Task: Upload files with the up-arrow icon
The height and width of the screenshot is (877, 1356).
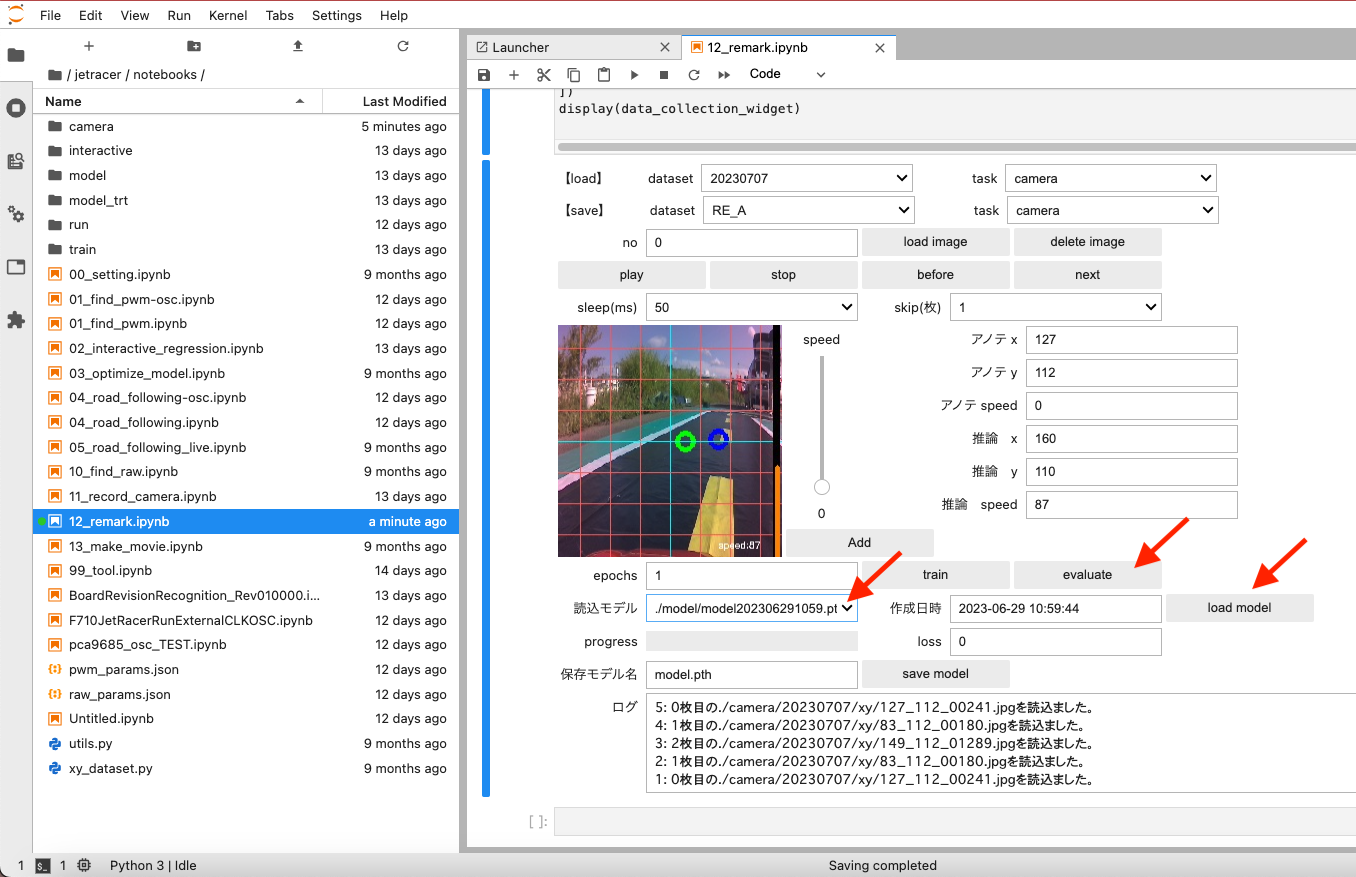Action: (298, 46)
